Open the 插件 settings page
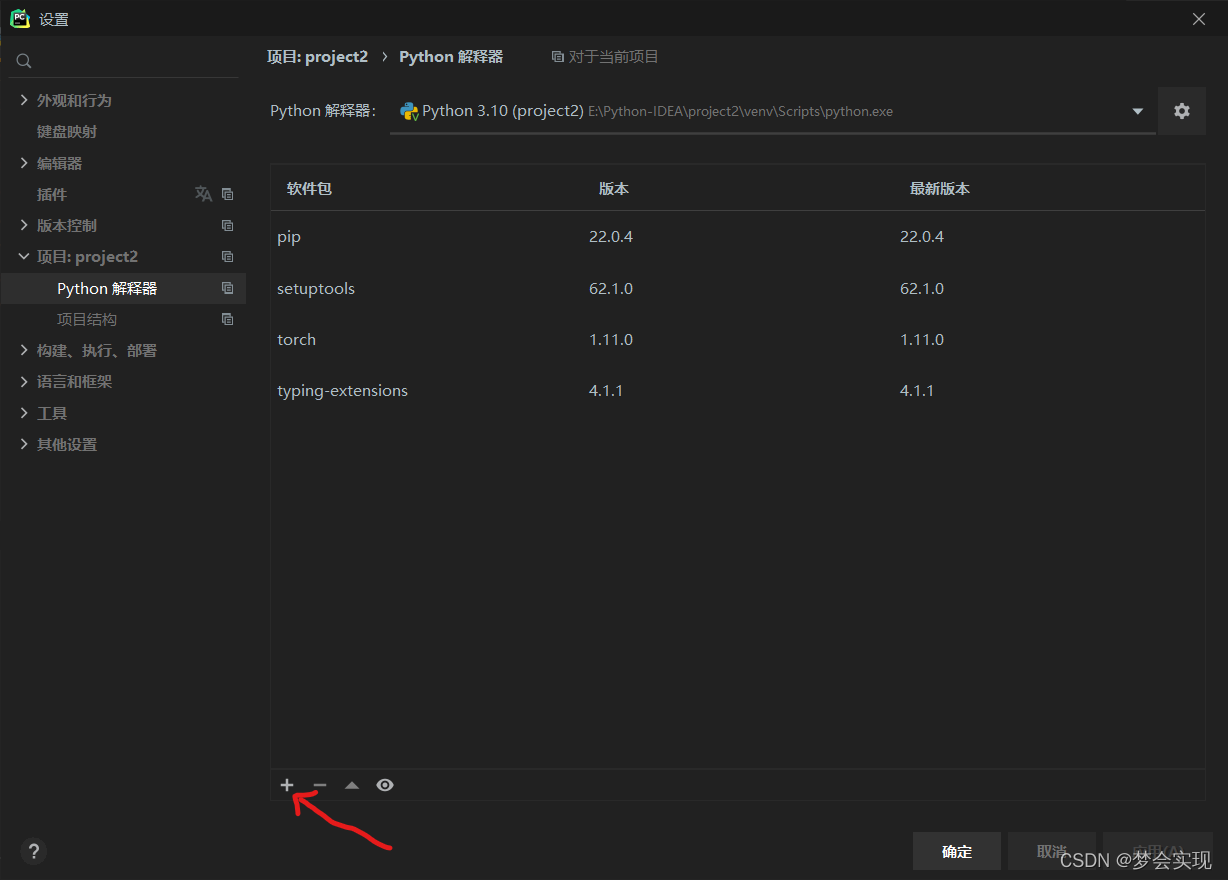Screen dimensions: 1228x880 [52, 194]
